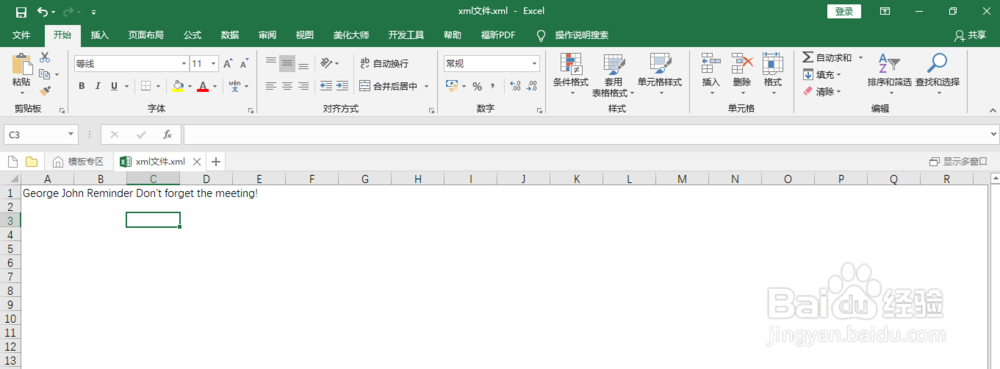Toggle bold formatting

[81, 86]
